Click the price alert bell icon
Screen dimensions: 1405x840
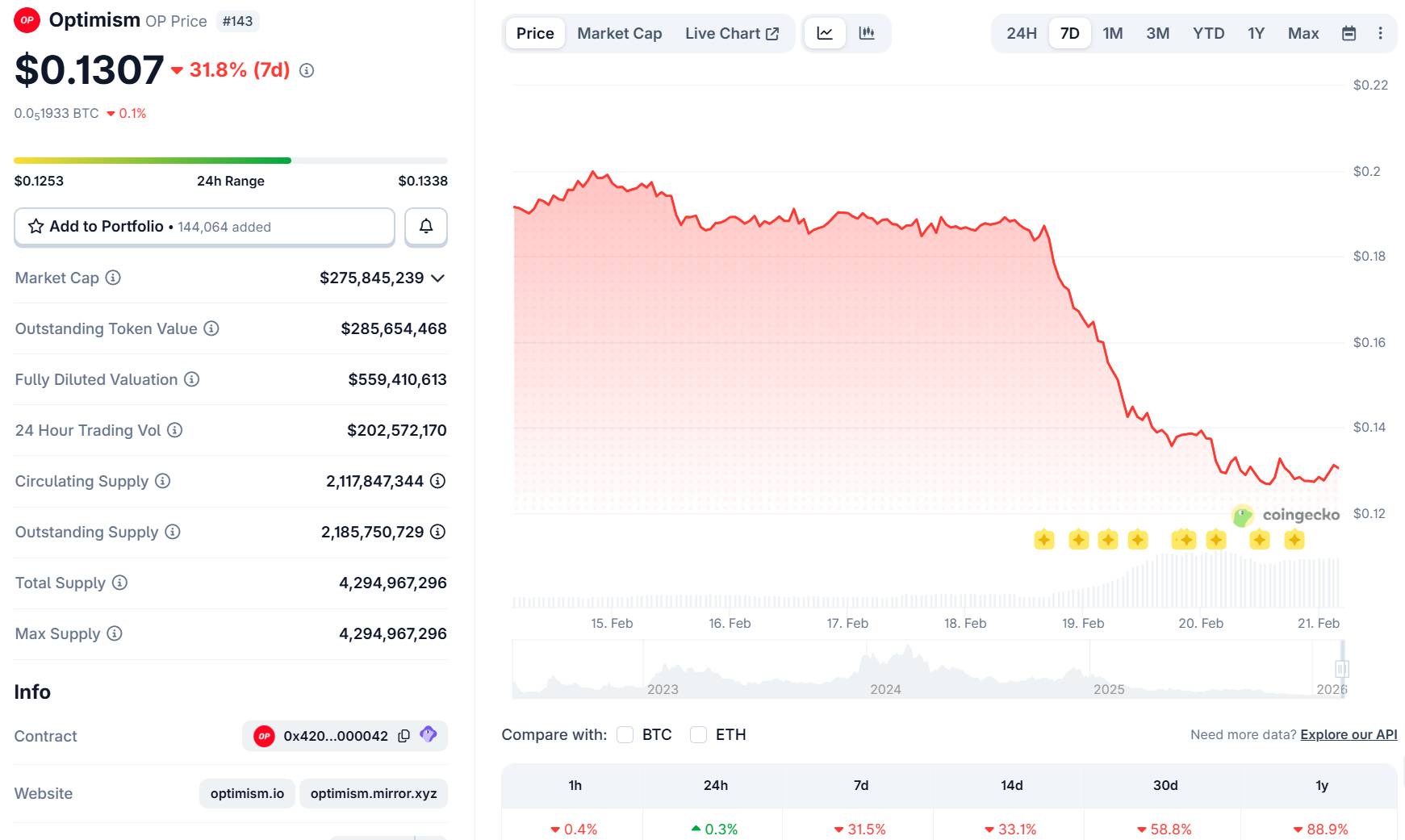426,227
